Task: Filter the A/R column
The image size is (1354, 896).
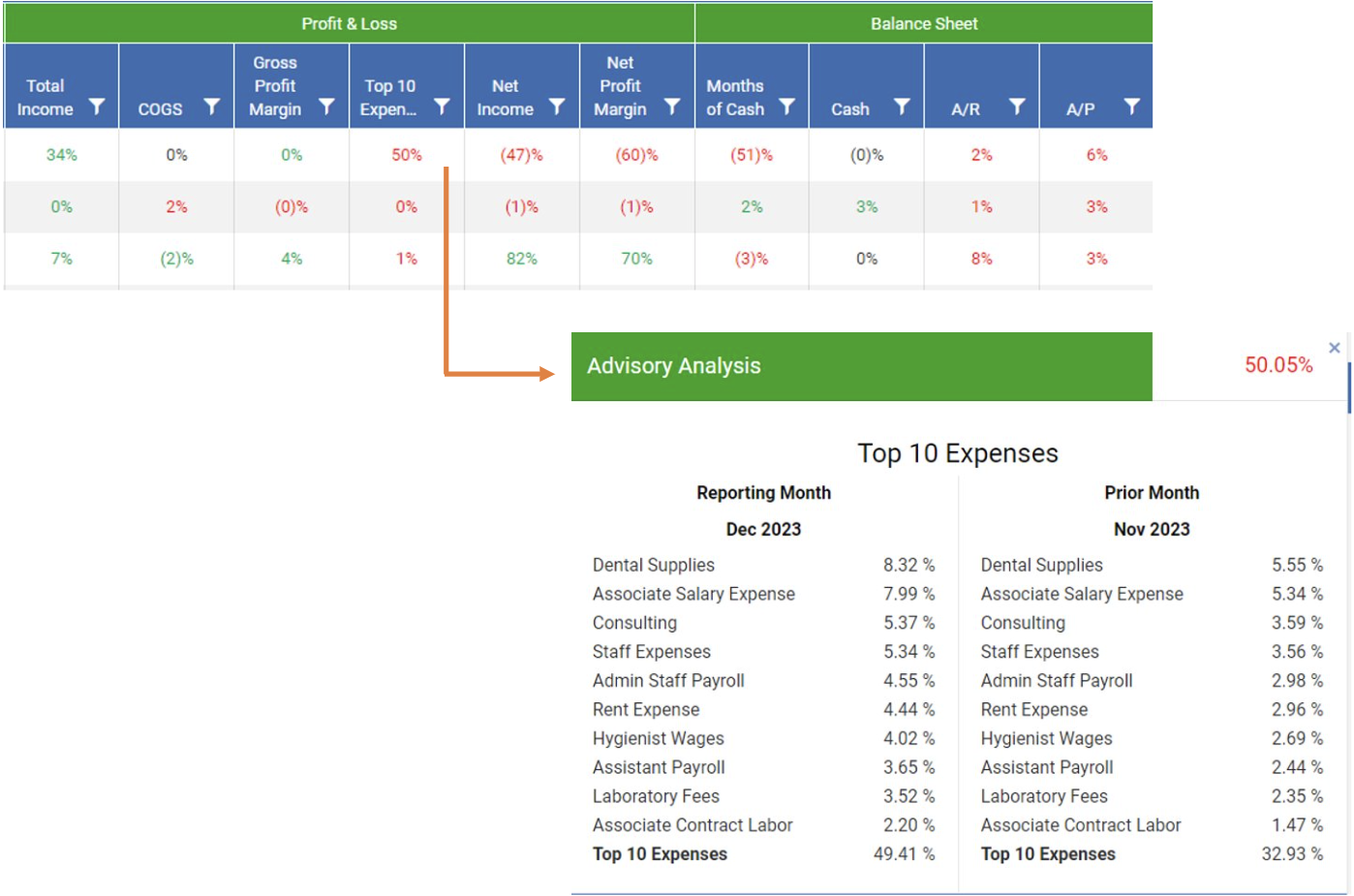Action: (x=1017, y=107)
